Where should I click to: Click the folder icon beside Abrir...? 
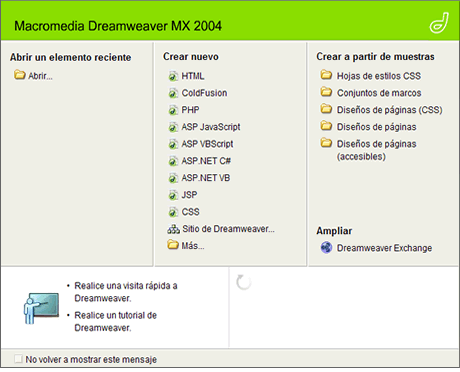pyautogui.click(x=20, y=75)
